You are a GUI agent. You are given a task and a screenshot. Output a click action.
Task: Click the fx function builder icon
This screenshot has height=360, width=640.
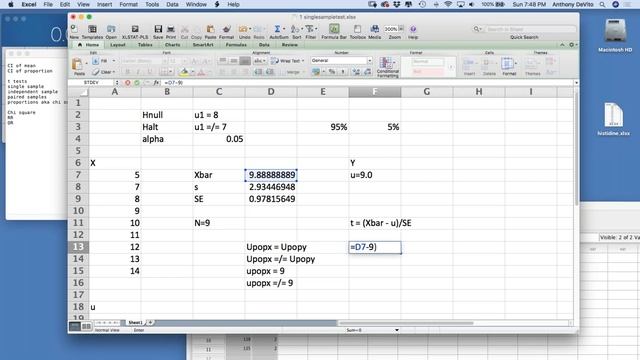pos(156,83)
